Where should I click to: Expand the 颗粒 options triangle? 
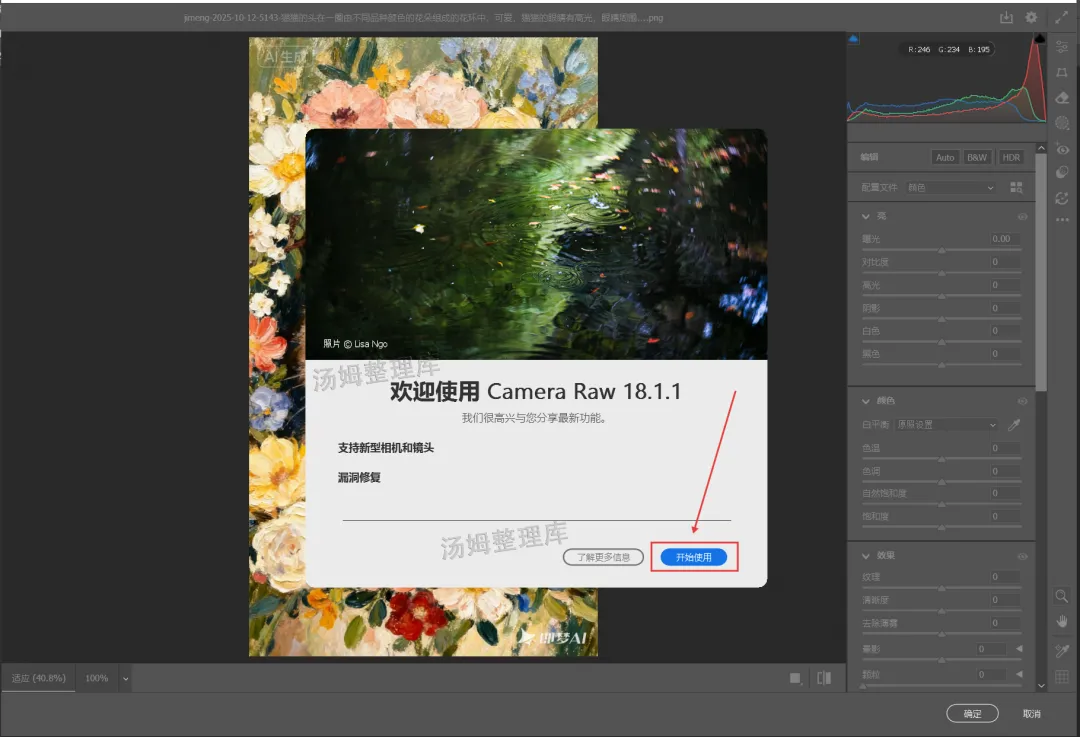click(1019, 674)
